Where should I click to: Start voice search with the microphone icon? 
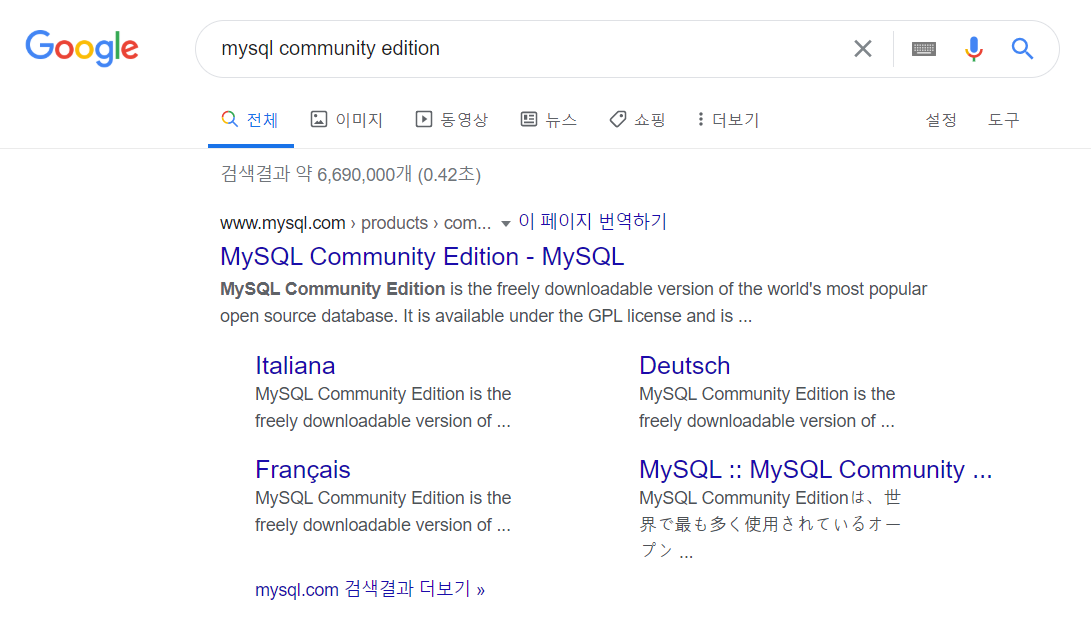tap(973, 49)
